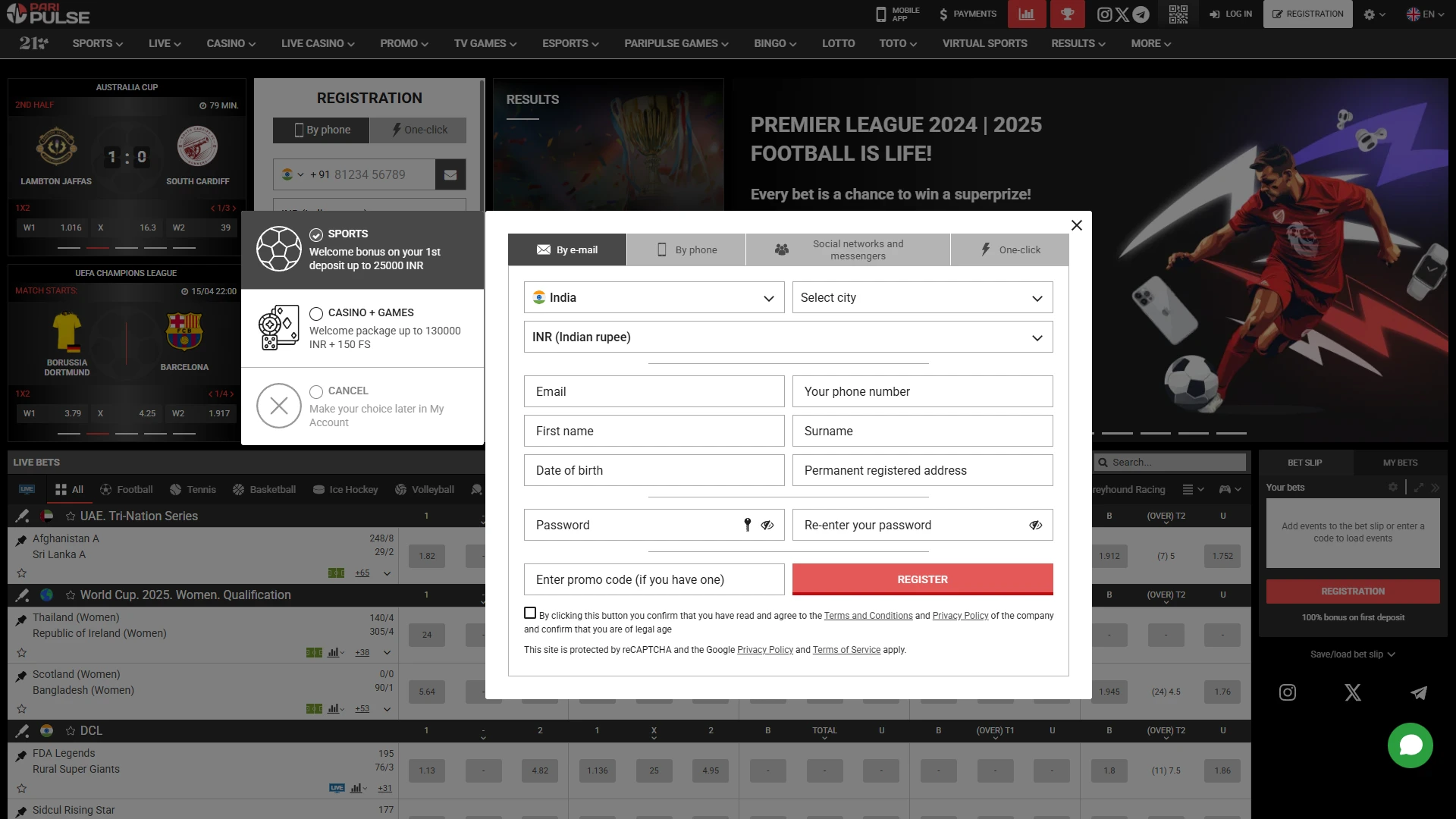This screenshot has width=1456, height=819.
Task: Click the red REGISTER button
Action: point(922,579)
